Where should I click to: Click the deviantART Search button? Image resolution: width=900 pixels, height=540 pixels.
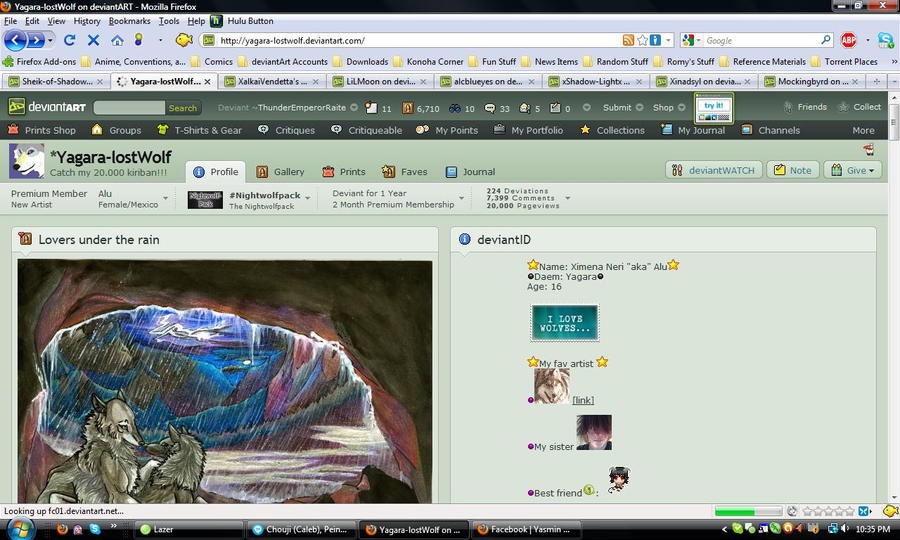click(183, 108)
